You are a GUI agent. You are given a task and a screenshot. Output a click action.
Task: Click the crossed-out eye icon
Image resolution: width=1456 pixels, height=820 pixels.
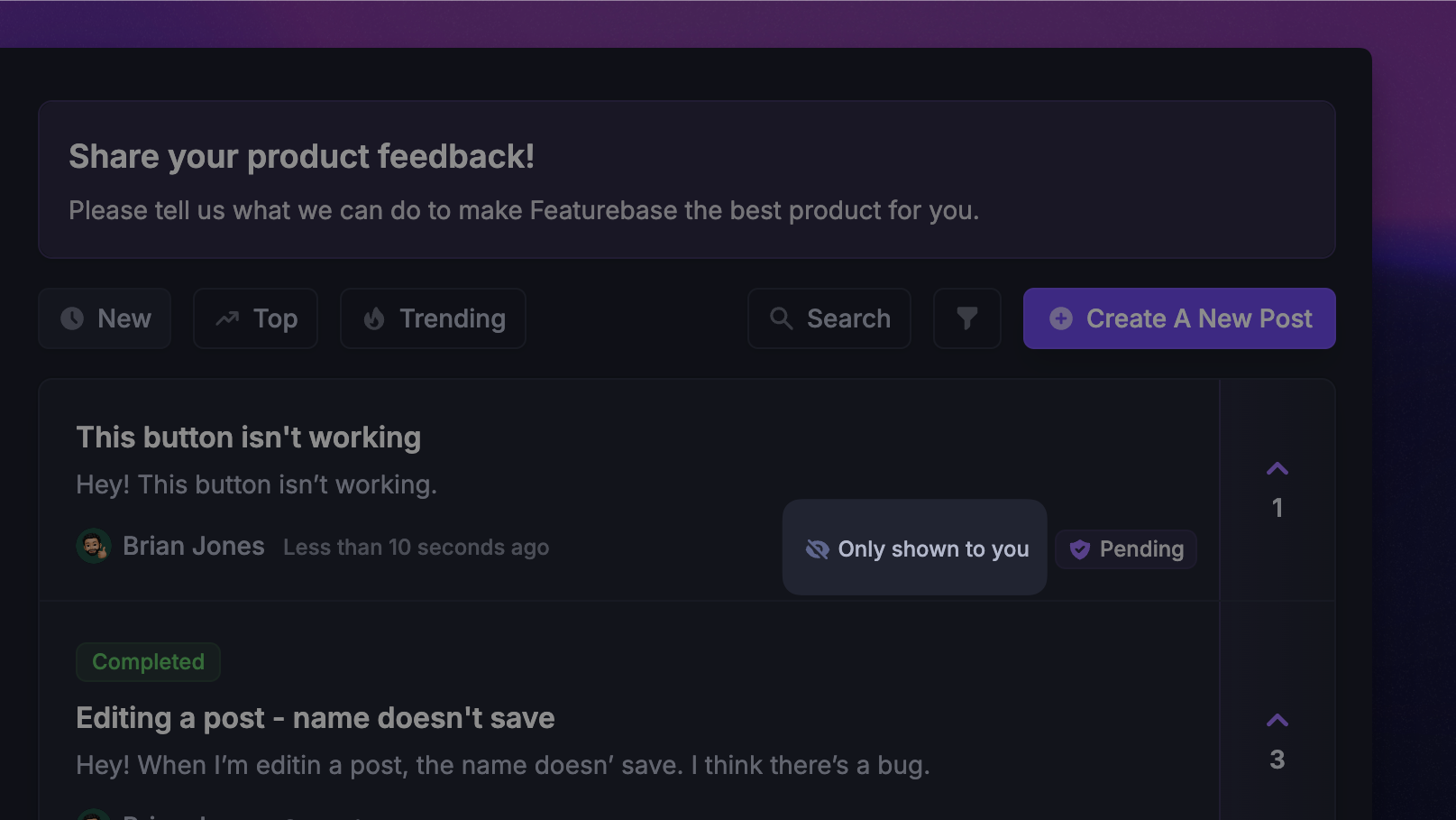pos(817,548)
